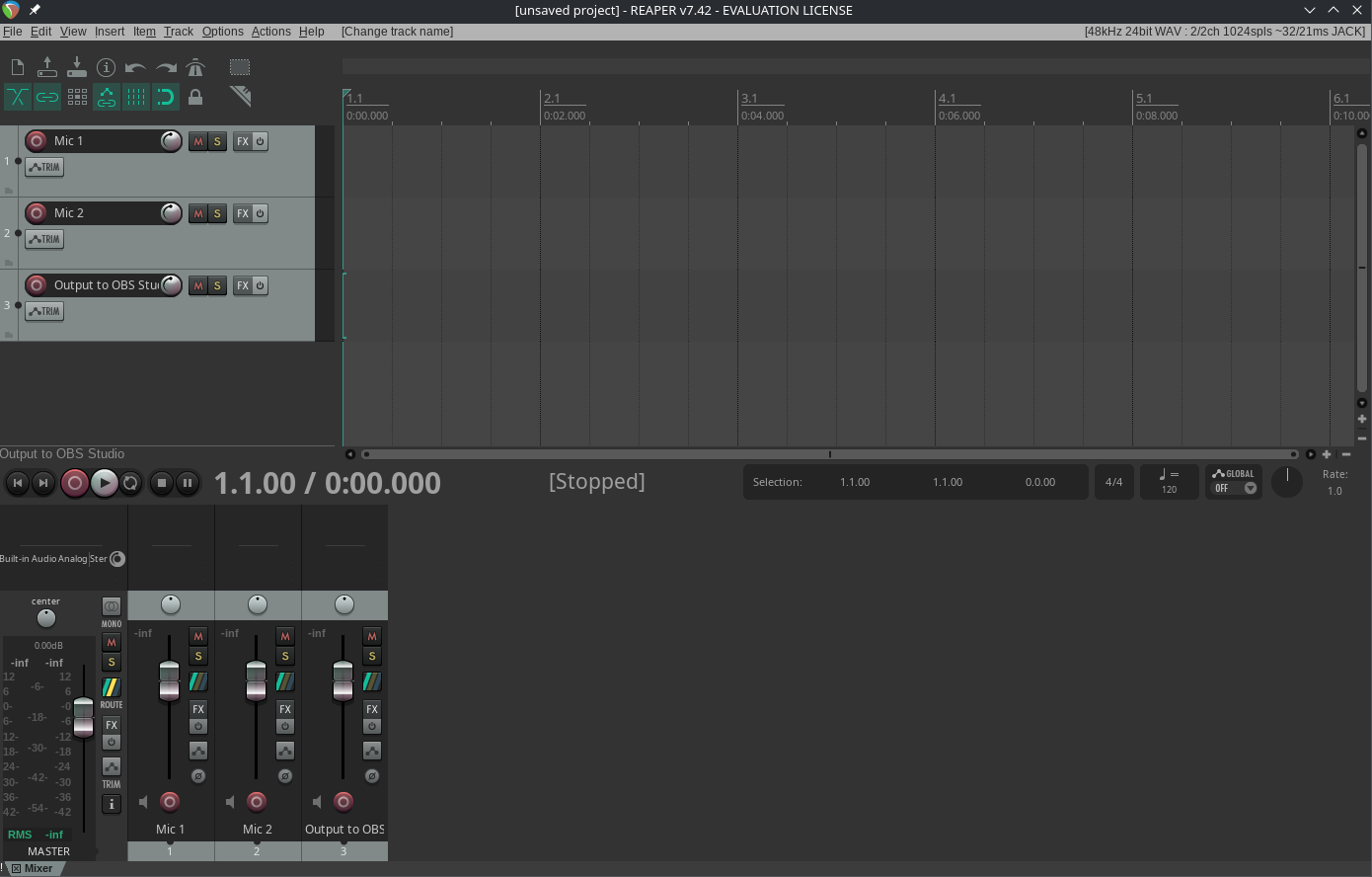Click the tempo field showing 120
1372x877 pixels.
[1169, 482]
